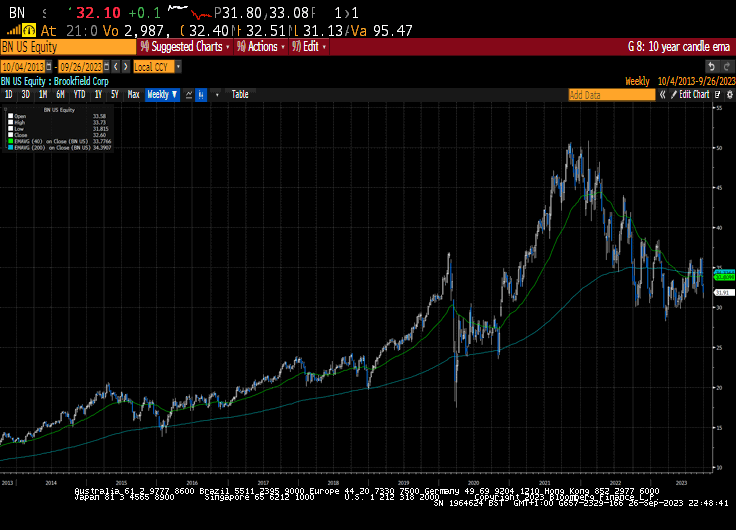Open the Weekly periodicity dropdown
Viewport: 736px width, 530px height.
point(162,95)
